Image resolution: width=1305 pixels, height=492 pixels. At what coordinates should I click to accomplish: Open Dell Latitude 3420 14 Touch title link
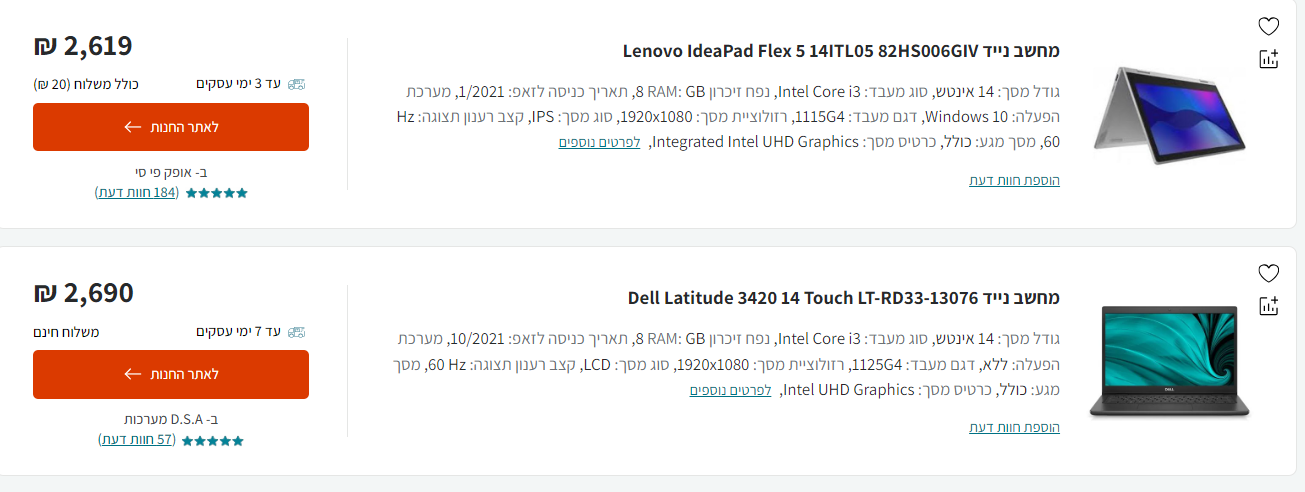point(843,297)
